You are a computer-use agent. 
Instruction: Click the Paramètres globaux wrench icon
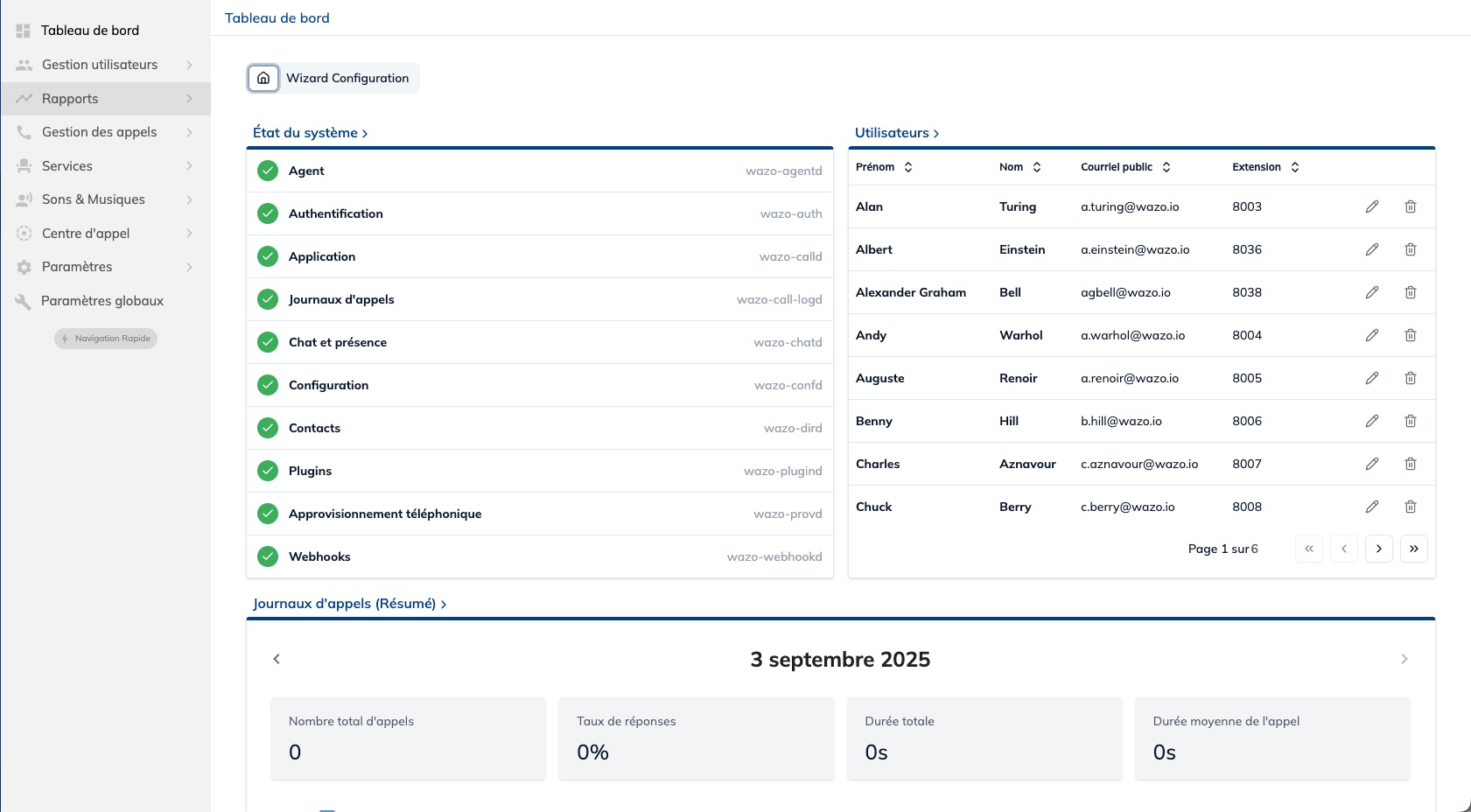pos(24,301)
